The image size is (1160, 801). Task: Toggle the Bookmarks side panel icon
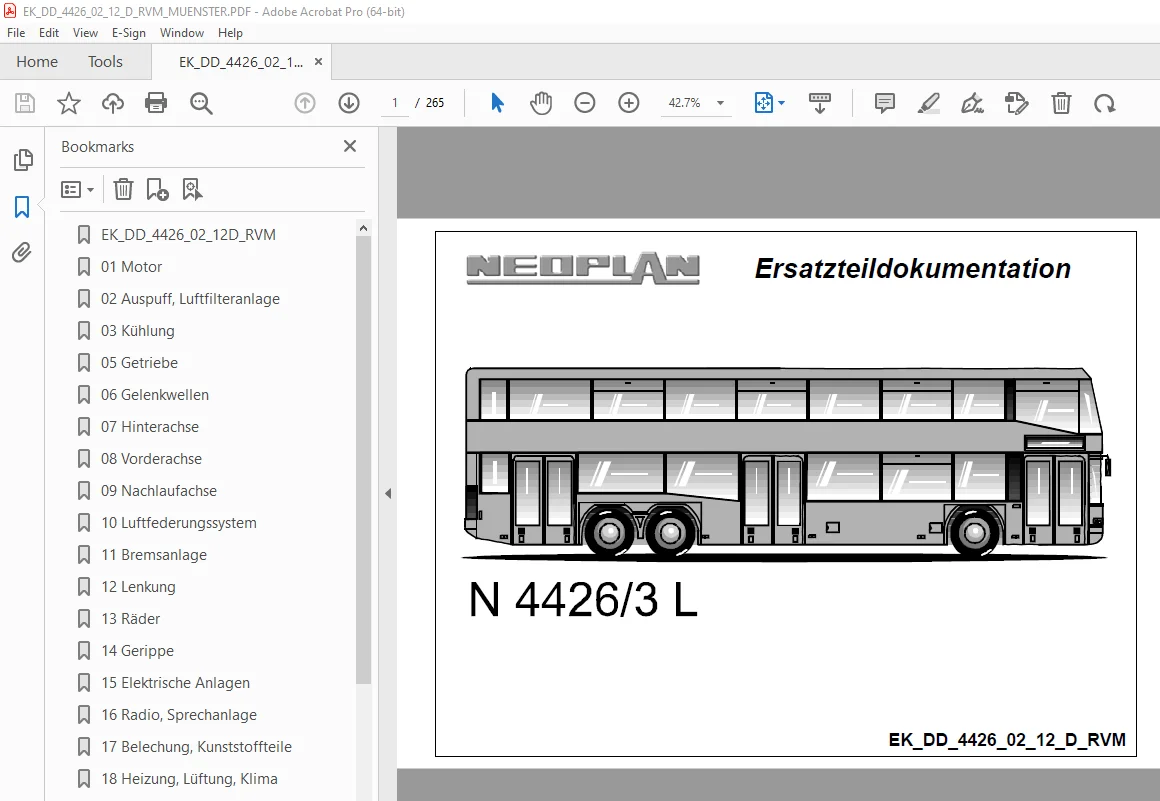coord(22,206)
